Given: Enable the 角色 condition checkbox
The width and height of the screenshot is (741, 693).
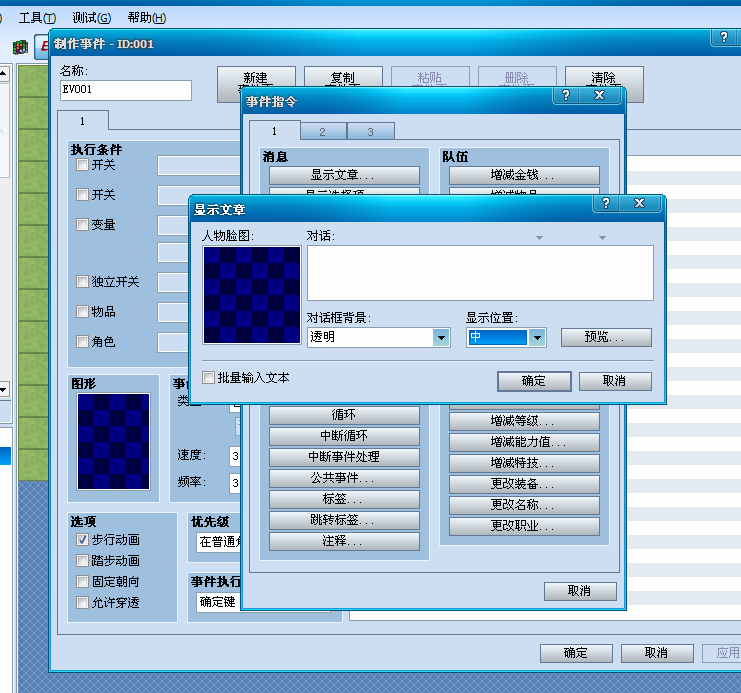Looking at the screenshot, I should [x=82, y=341].
